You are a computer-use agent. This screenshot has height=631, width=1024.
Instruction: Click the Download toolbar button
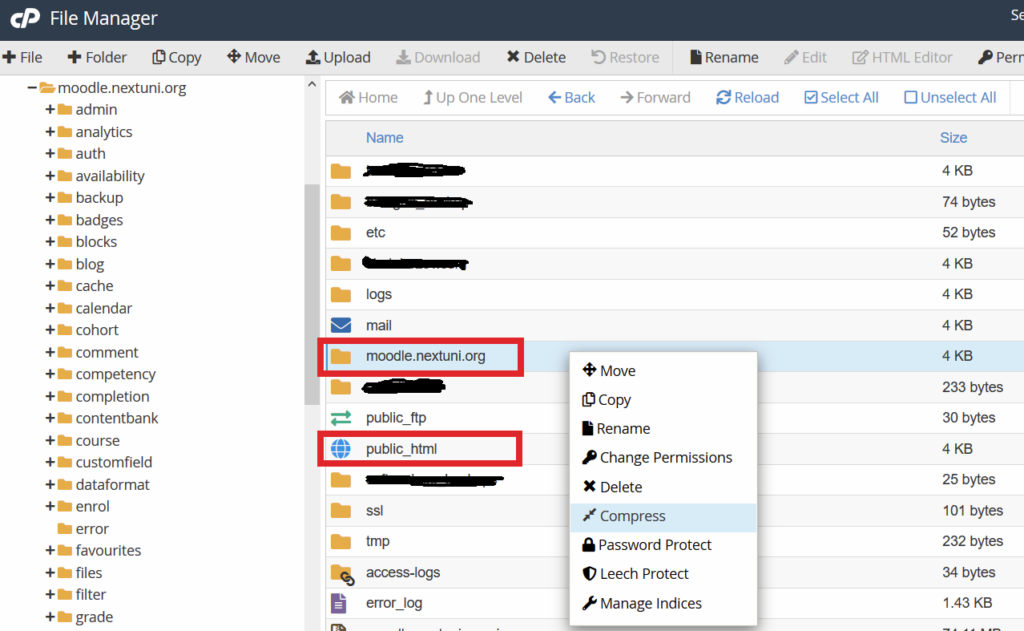[x=438, y=57]
